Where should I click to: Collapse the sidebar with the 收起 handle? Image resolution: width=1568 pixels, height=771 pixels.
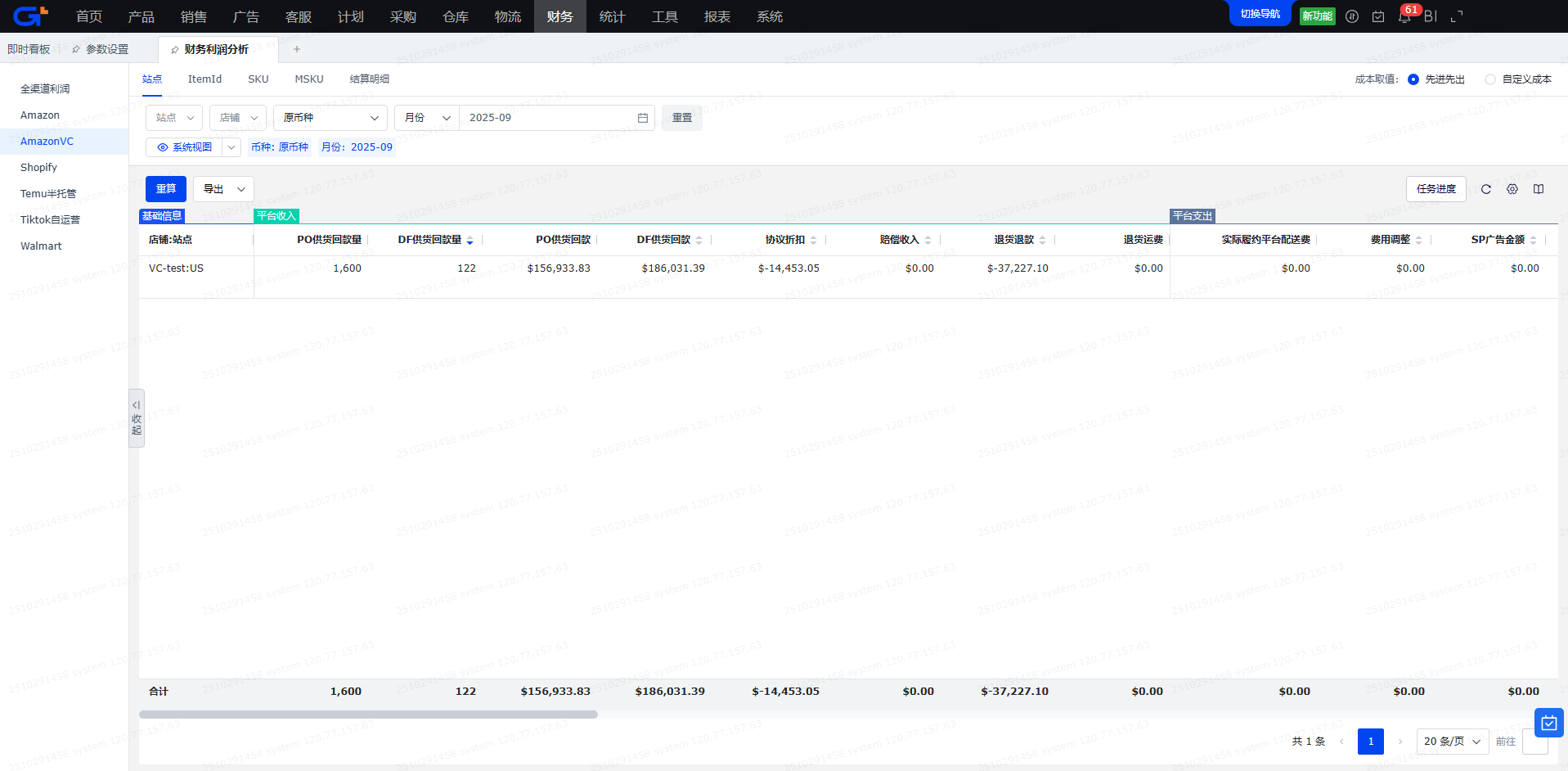(x=137, y=418)
